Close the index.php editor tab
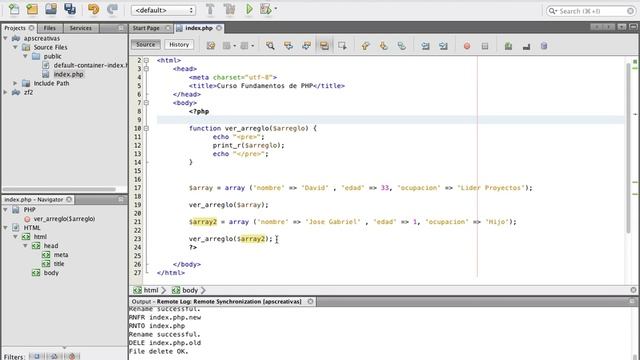Image resolution: width=640 pixels, height=360 pixels. 219,28
